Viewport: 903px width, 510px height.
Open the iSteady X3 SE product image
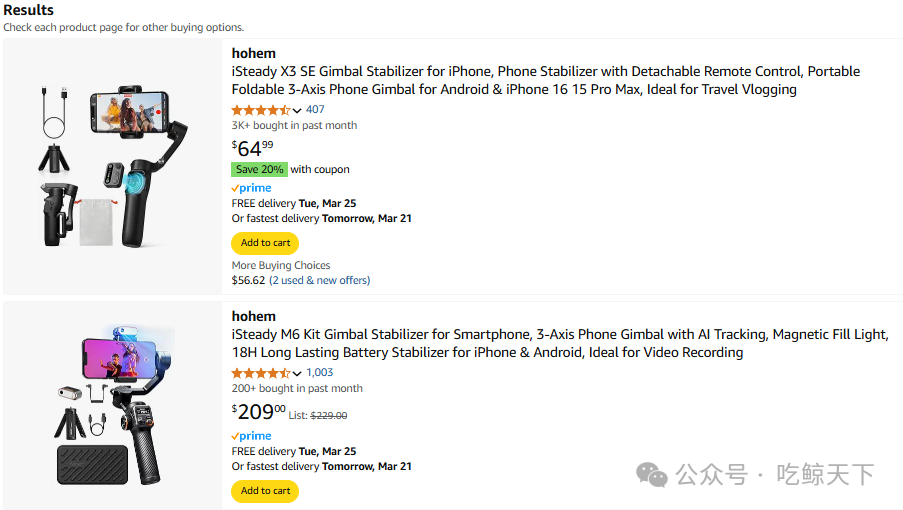pyautogui.click(x=112, y=166)
